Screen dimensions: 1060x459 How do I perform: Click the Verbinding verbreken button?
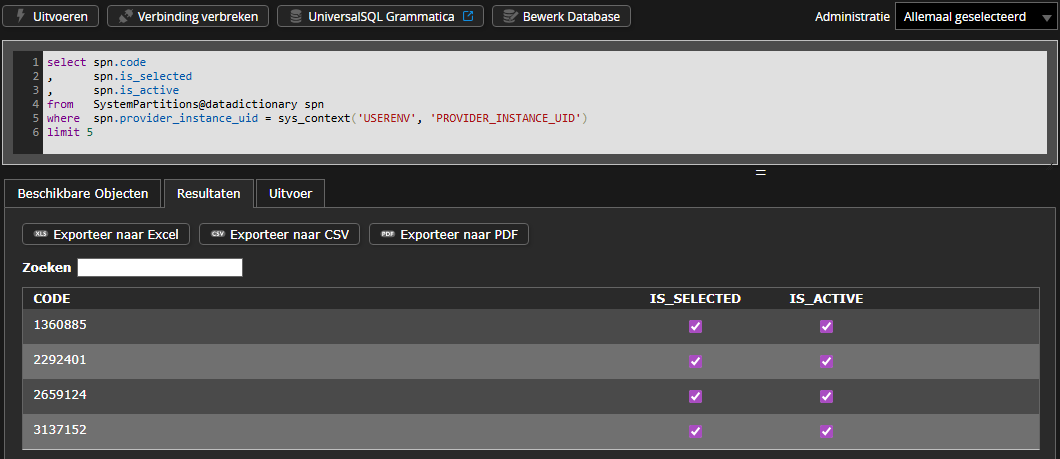[x=188, y=17]
